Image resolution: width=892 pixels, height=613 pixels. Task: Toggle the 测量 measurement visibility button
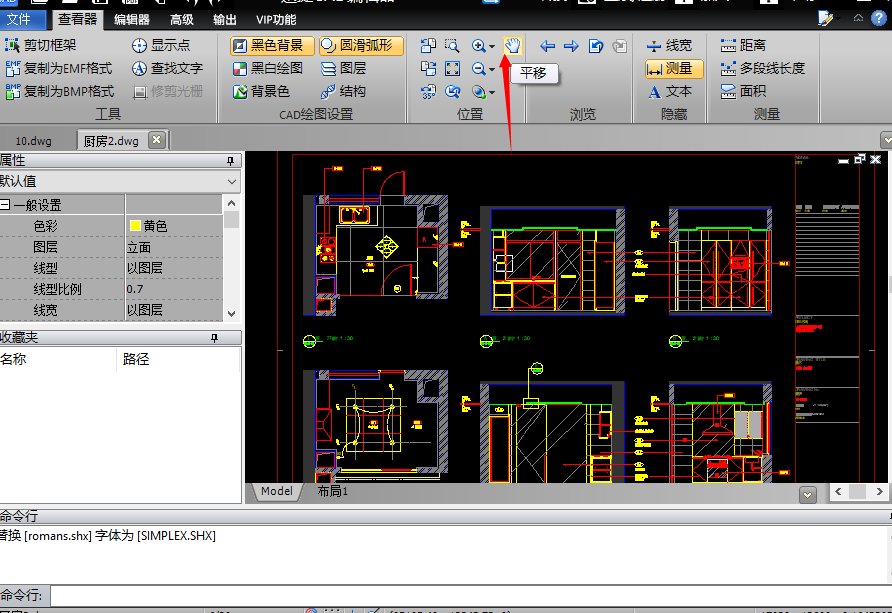pyautogui.click(x=674, y=69)
